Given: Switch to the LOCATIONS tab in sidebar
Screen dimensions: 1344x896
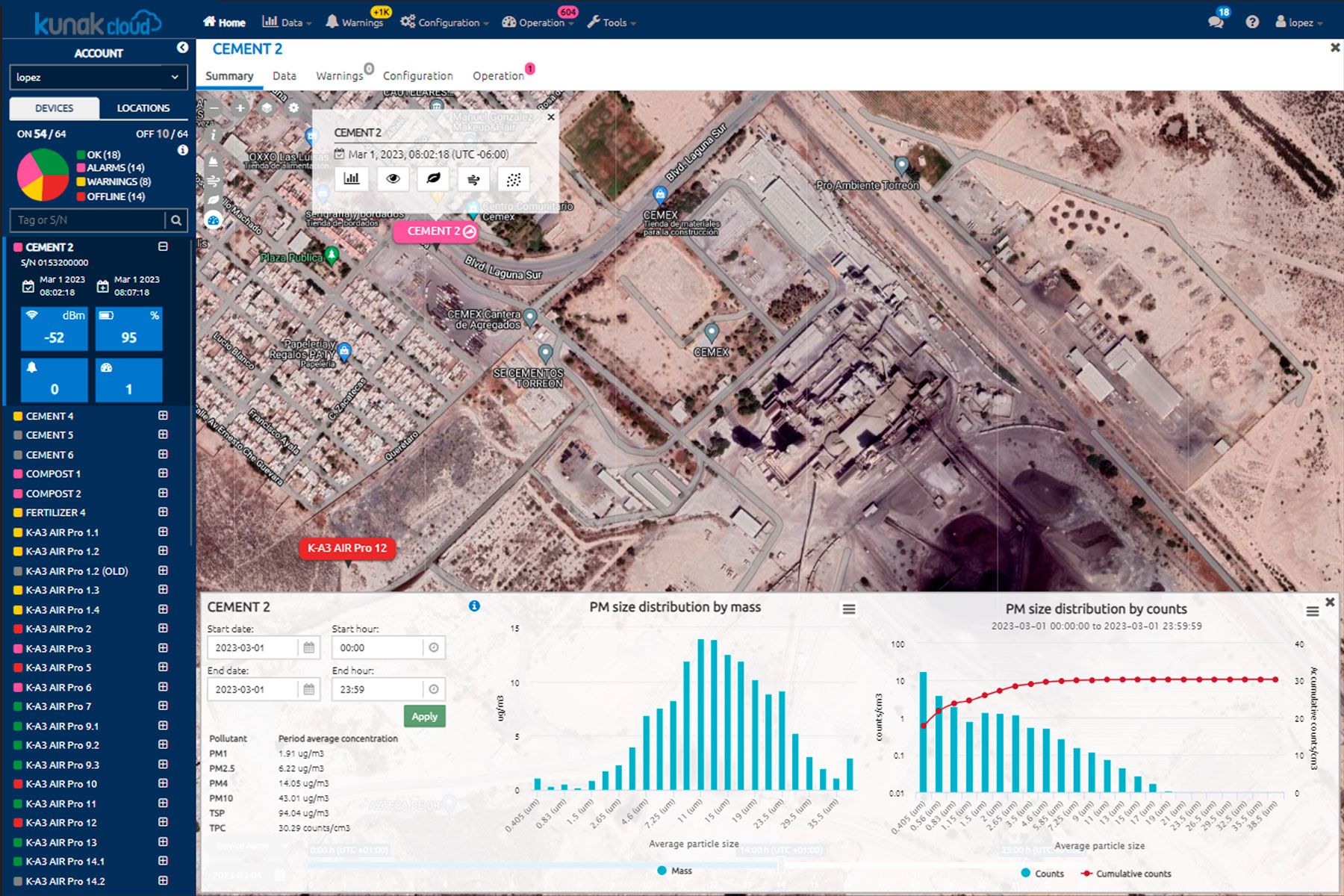Looking at the screenshot, I should [143, 108].
